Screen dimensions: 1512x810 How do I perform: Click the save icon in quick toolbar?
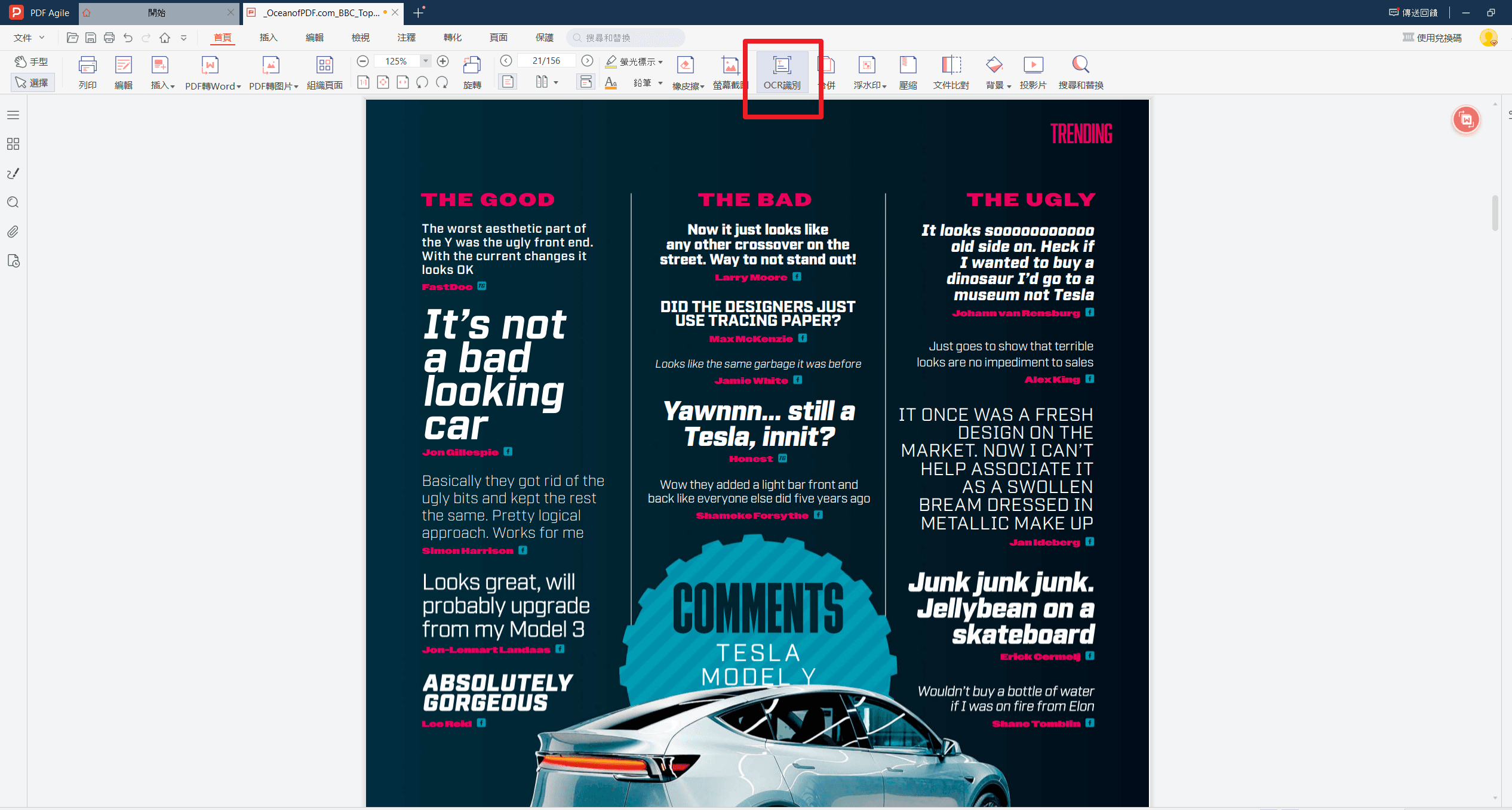click(91, 38)
